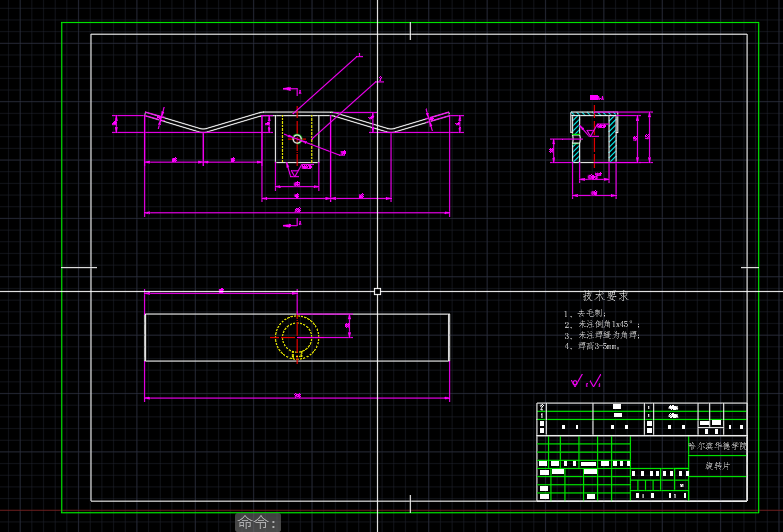Select the overall length dimension under the plan view
The height and width of the screenshot is (532, 783).
297,398
